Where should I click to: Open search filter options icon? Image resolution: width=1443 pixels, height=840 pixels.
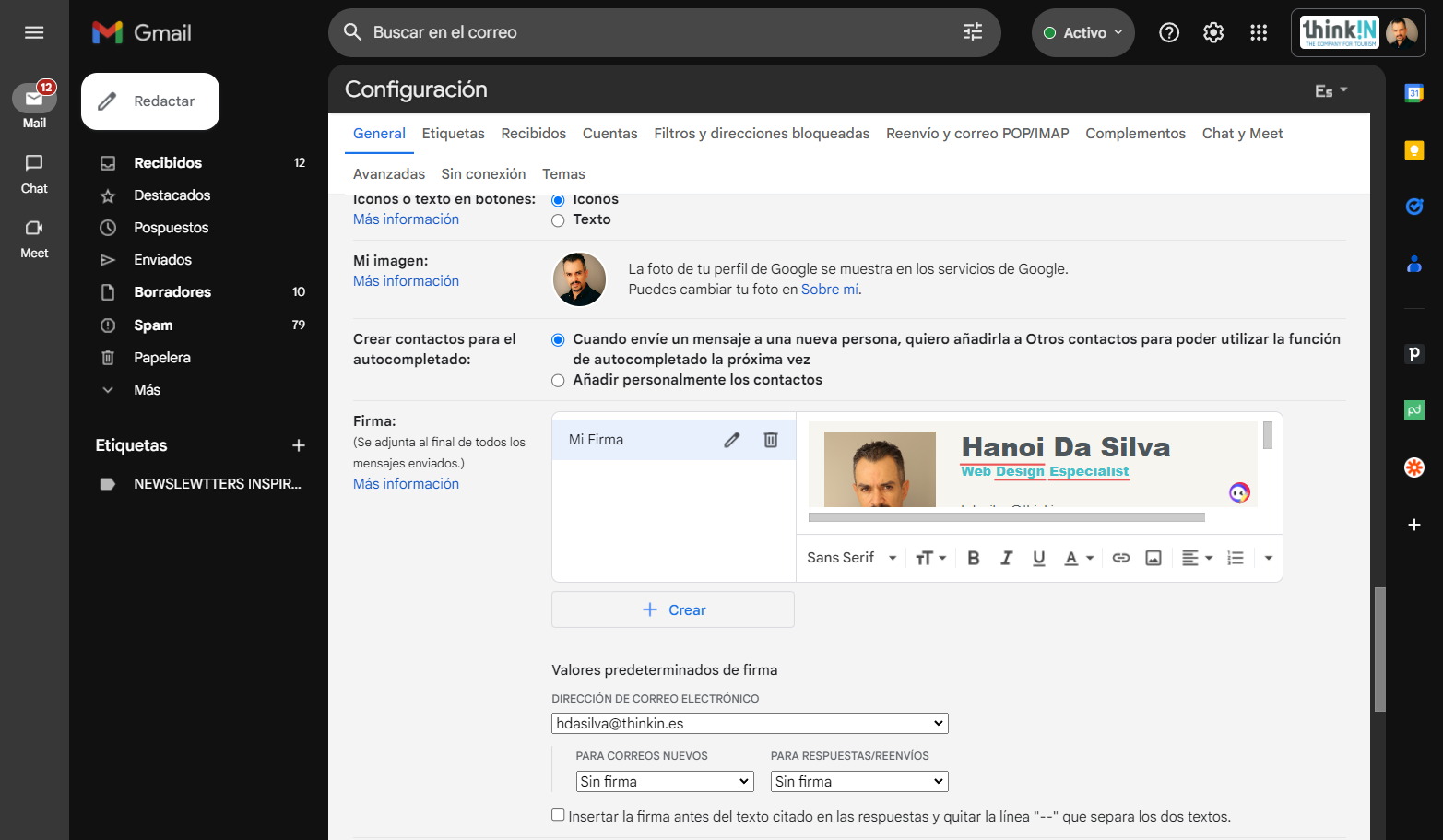[x=973, y=32]
